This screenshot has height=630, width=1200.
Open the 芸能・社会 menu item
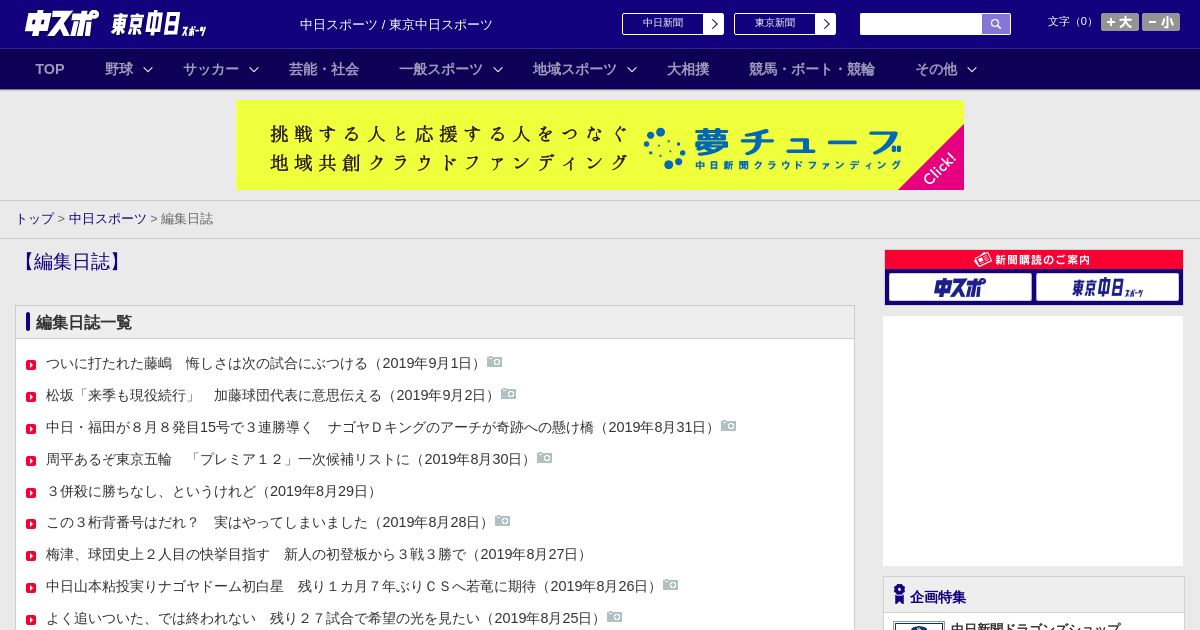324,69
